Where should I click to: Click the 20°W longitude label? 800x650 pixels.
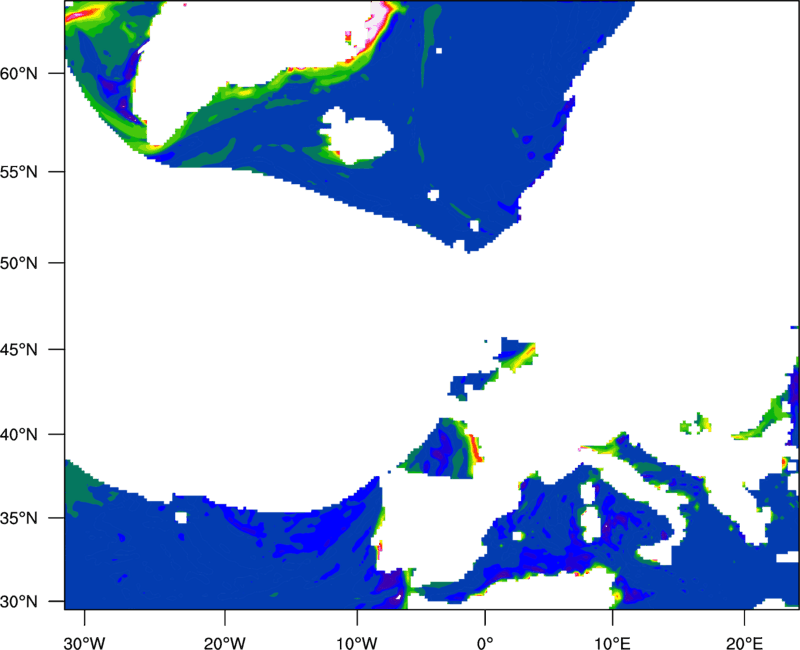click(x=224, y=643)
